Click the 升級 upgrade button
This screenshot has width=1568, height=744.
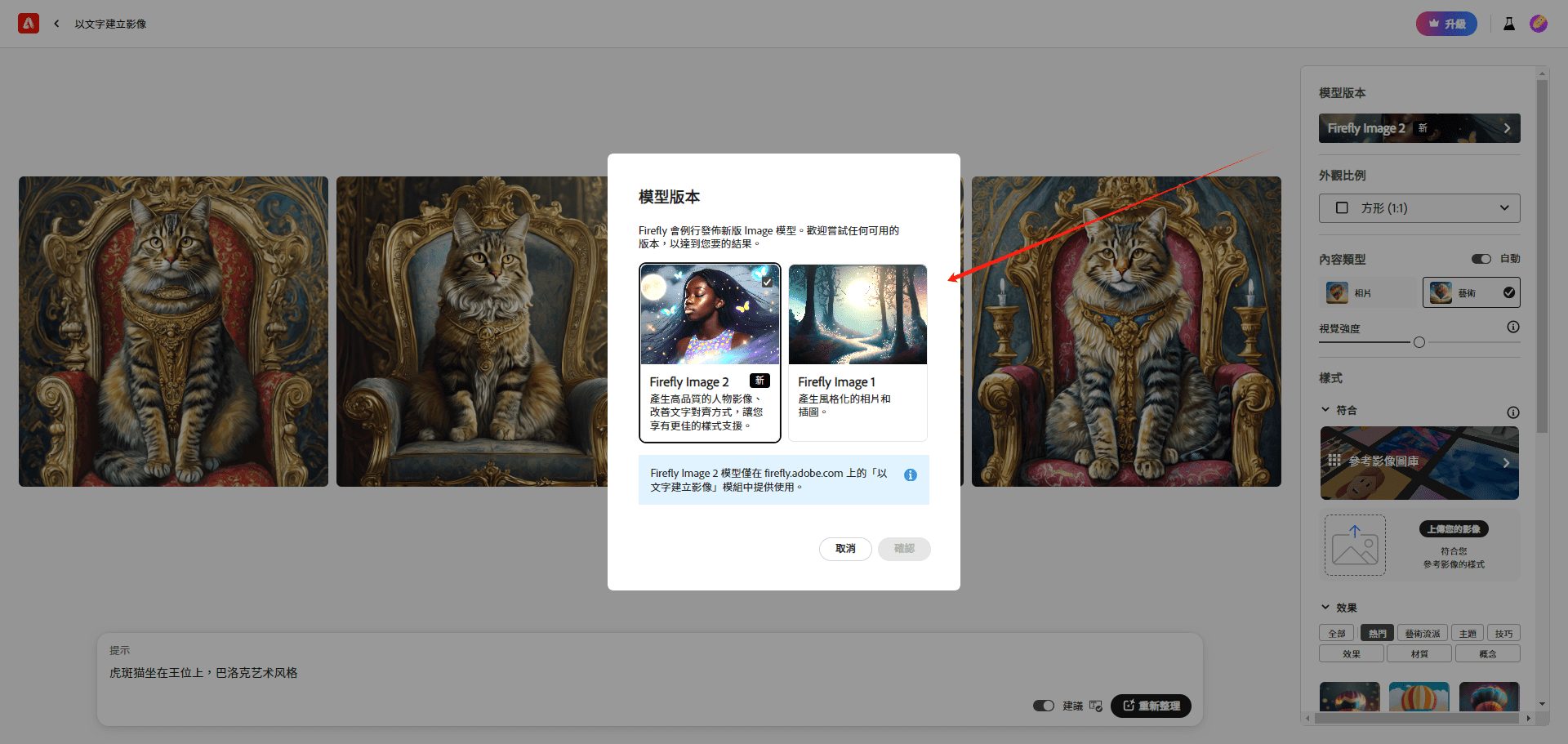[1446, 24]
